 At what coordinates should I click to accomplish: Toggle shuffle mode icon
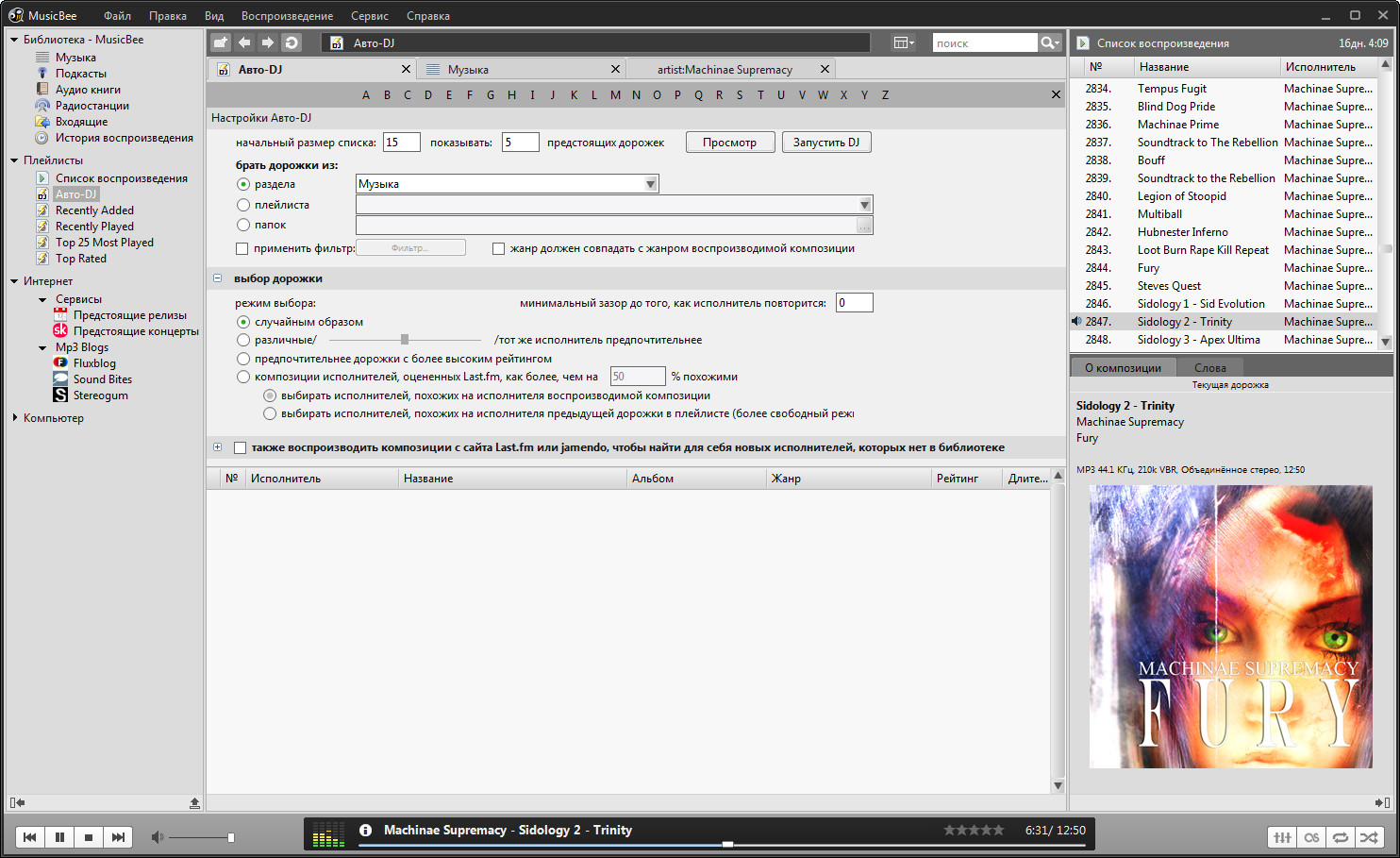point(1369,837)
